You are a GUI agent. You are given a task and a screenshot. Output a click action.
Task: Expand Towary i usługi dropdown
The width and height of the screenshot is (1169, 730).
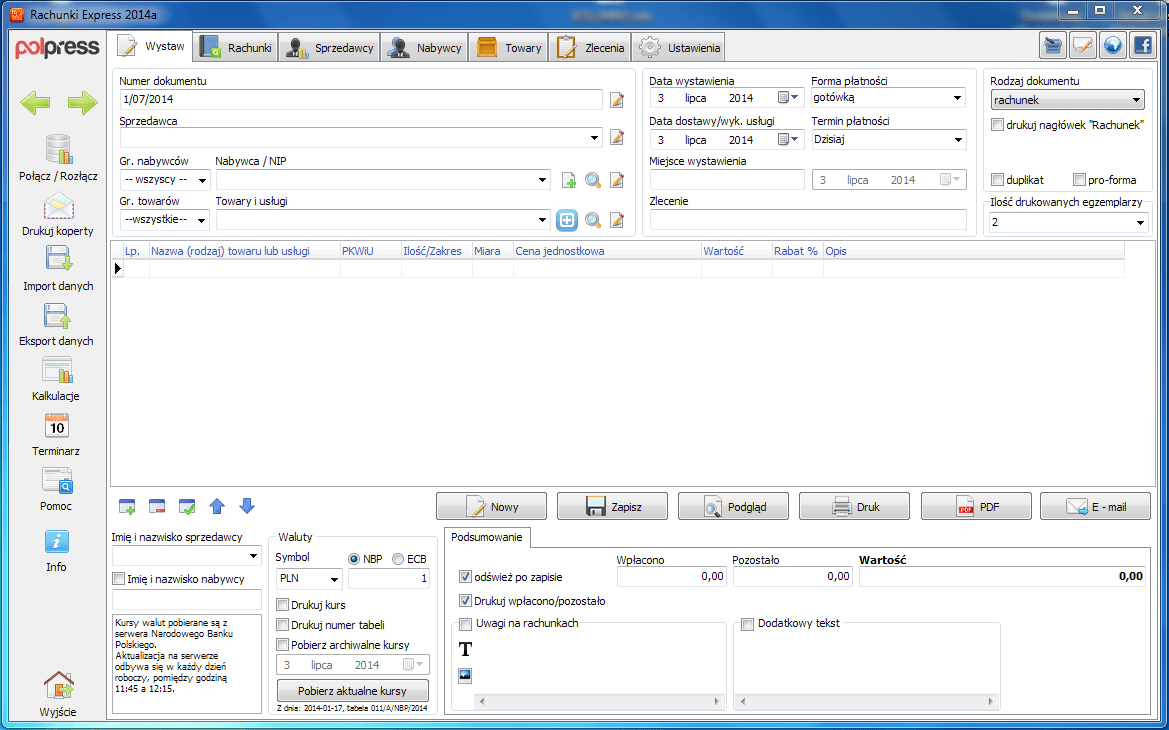click(x=542, y=220)
